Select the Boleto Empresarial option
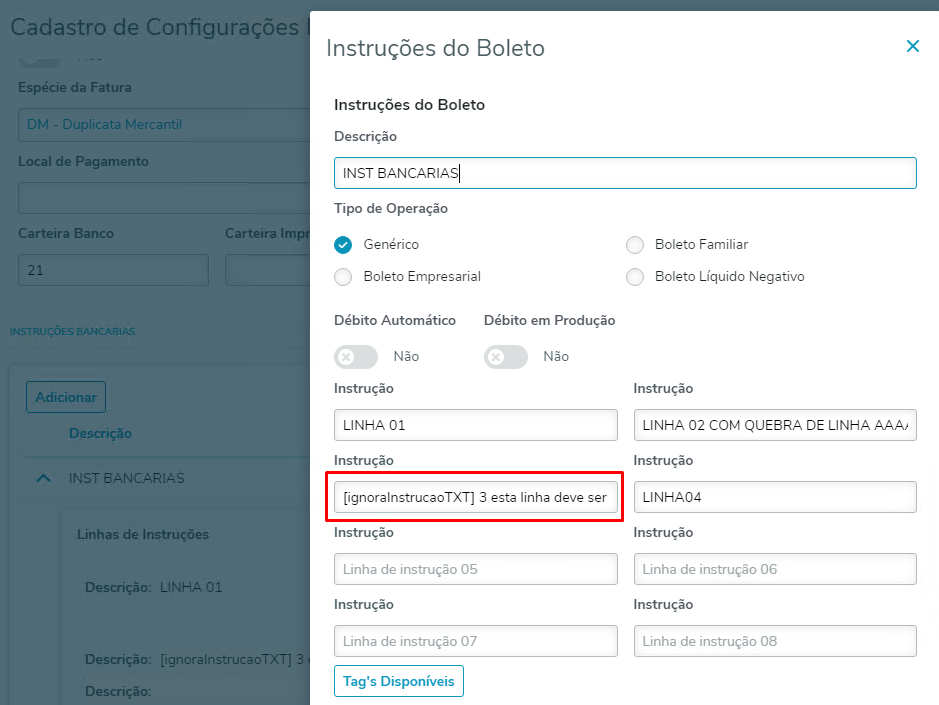 344,277
